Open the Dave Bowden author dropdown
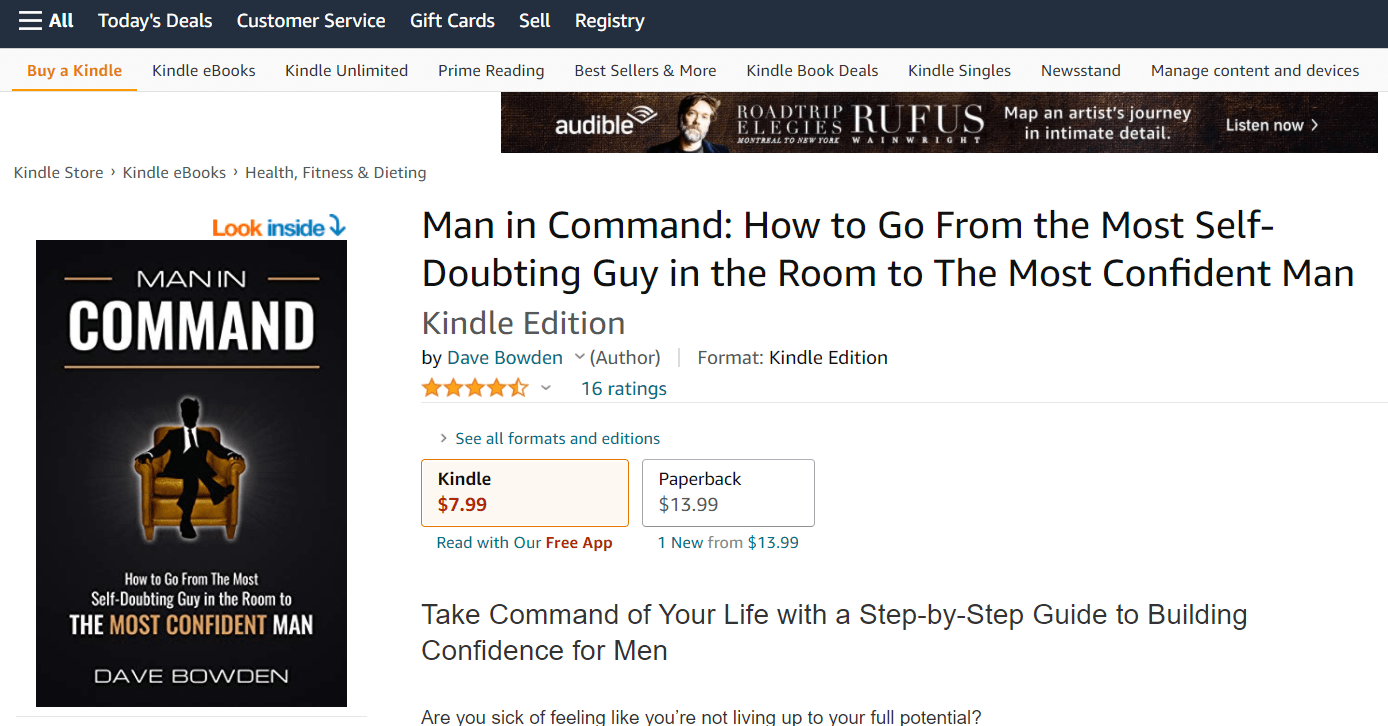This screenshot has height=726, width=1388. pyautogui.click(x=578, y=357)
